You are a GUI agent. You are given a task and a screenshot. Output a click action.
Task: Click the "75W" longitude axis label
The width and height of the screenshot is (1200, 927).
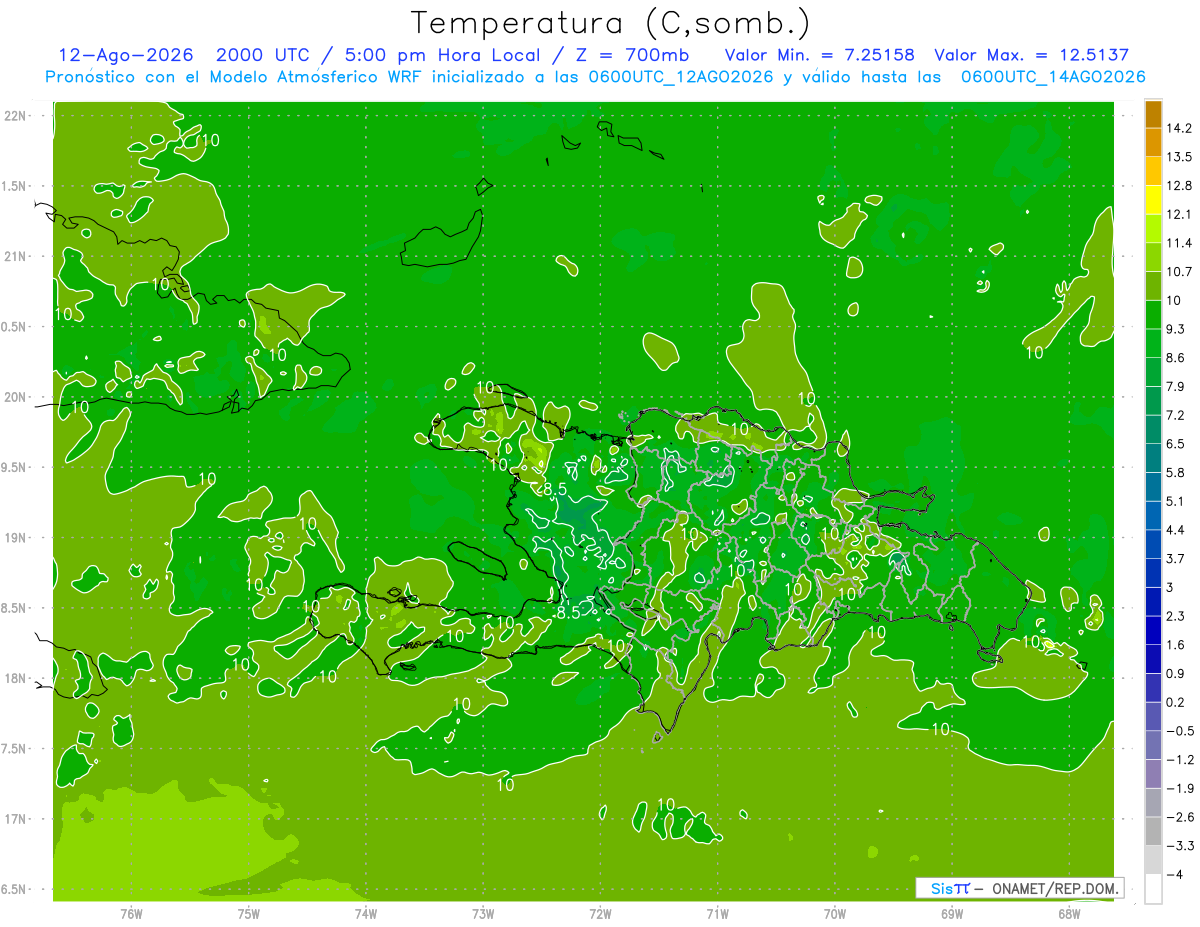248,913
